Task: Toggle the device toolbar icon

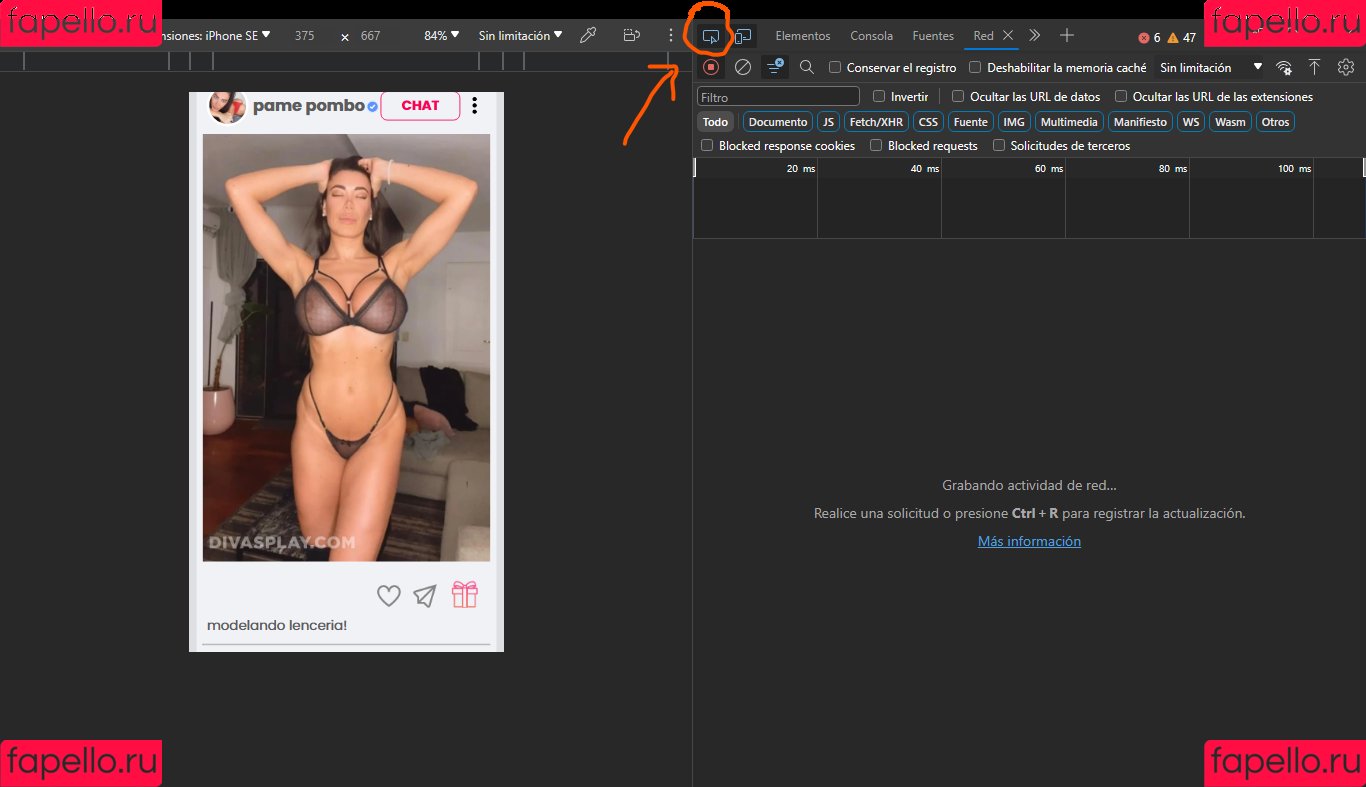Action: point(743,36)
